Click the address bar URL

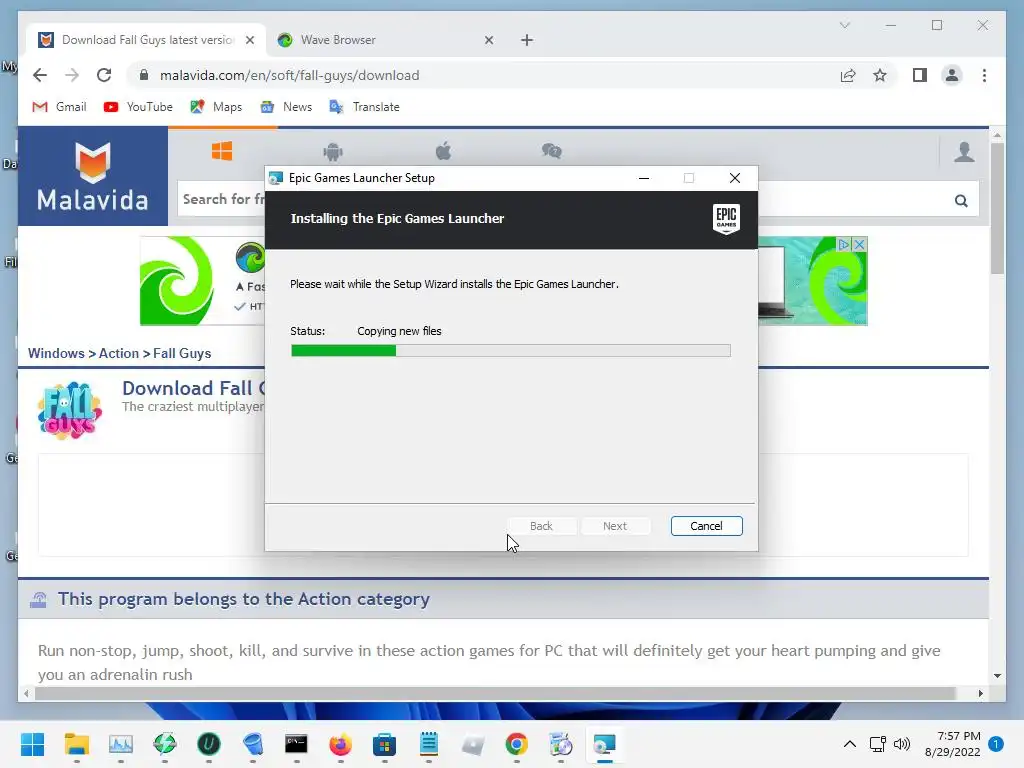[289, 75]
